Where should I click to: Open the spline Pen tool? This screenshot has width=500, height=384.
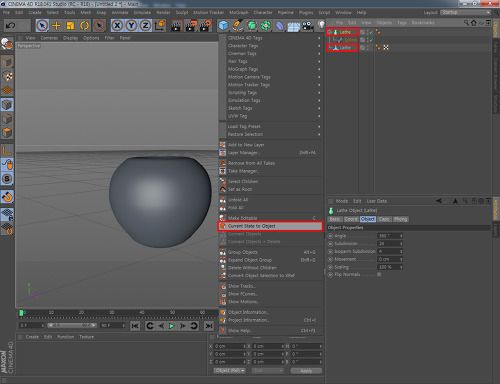pyautogui.click(x=237, y=25)
